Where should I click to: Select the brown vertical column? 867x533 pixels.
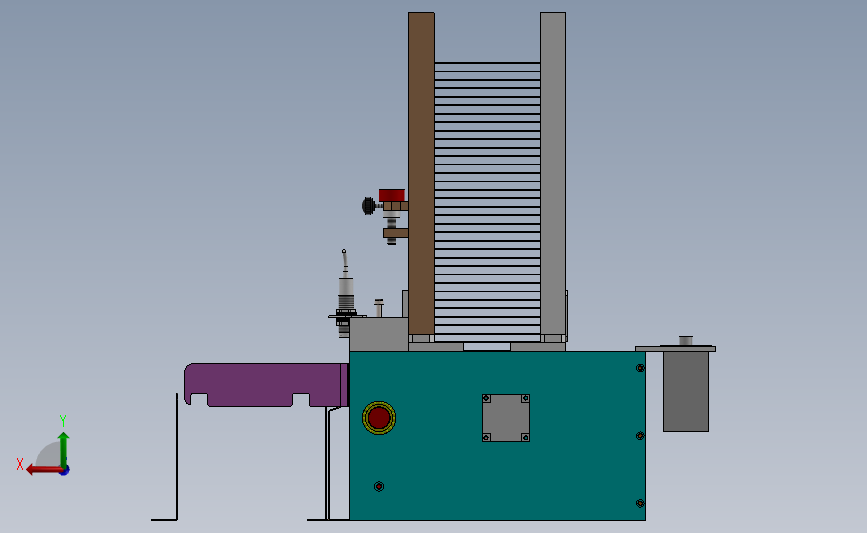421,173
